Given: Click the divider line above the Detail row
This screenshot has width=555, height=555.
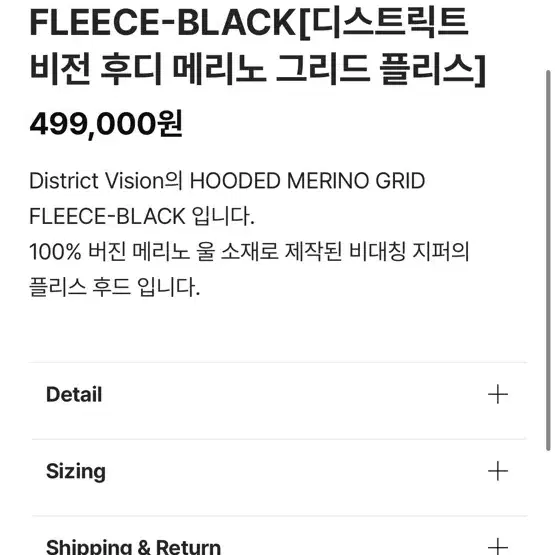Looking at the screenshot, I should point(278,362).
